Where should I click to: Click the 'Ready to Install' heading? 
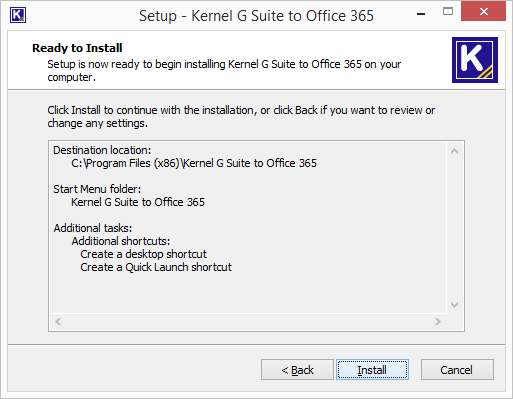tap(77, 48)
